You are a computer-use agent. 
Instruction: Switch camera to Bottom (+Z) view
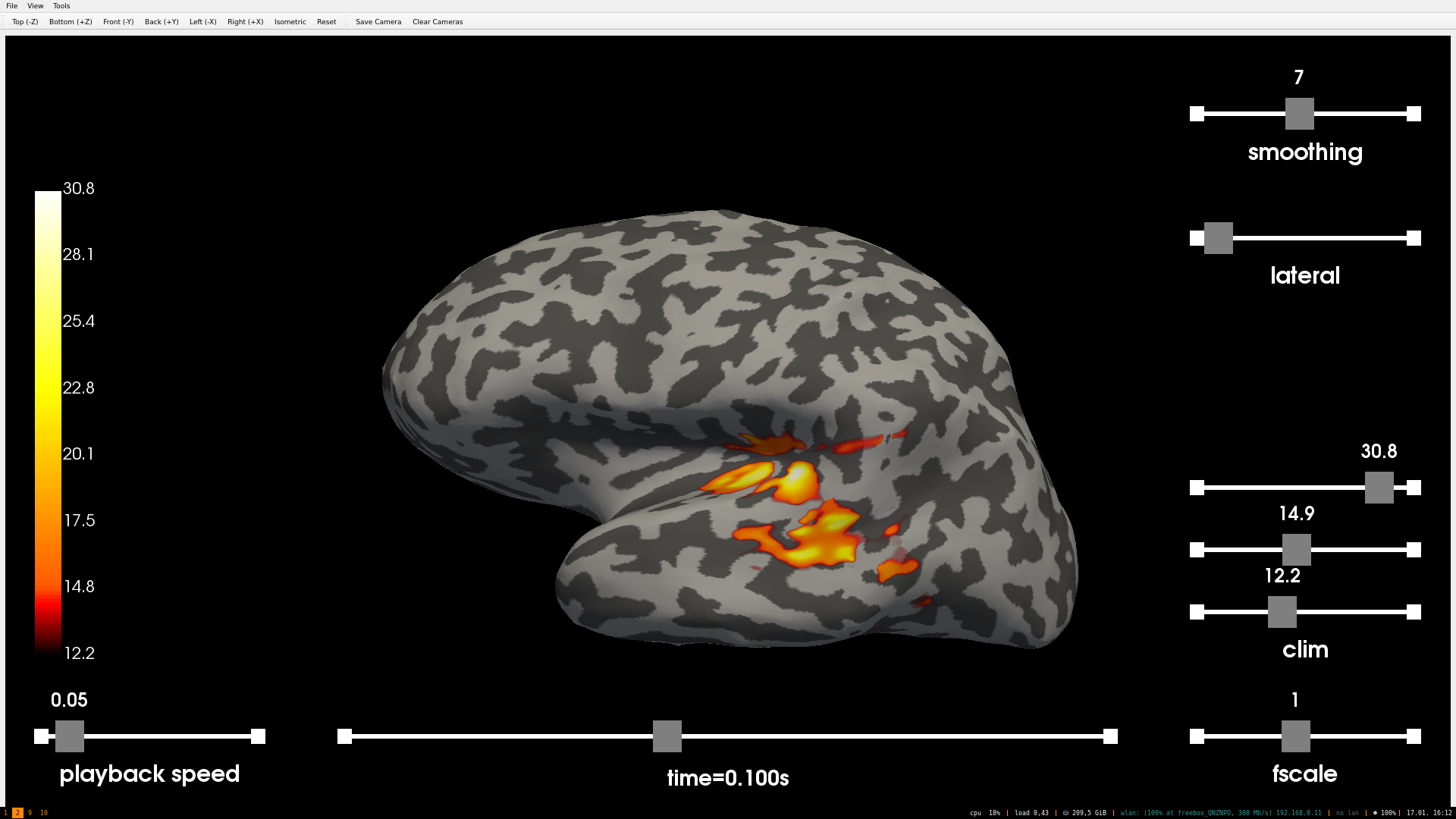click(71, 22)
